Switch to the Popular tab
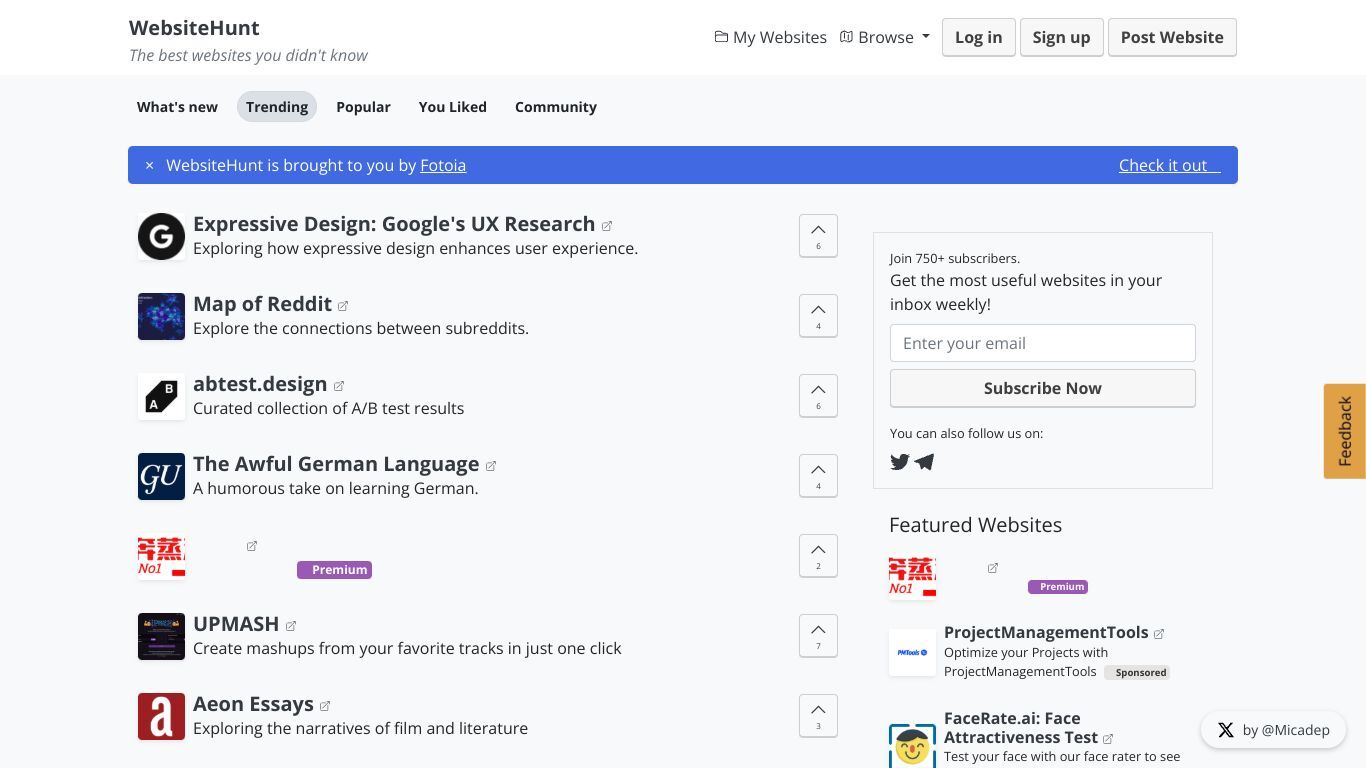 (363, 107)
